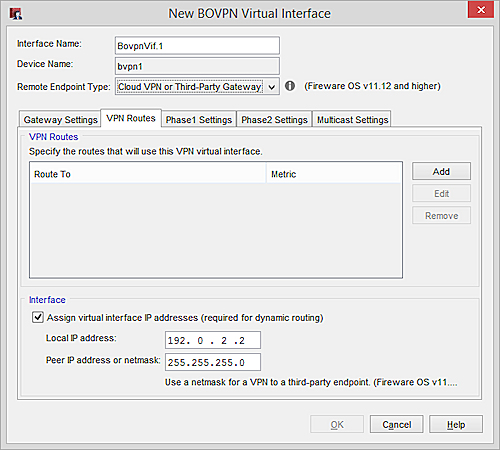
Task: Click the Metric column header
Action: click(x=334, y=174)
